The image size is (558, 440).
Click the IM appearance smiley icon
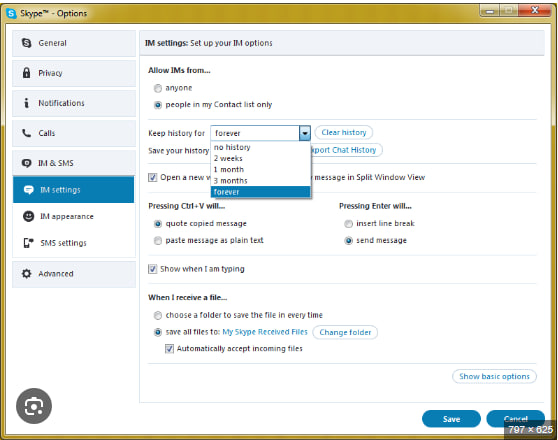coord(28,216)
